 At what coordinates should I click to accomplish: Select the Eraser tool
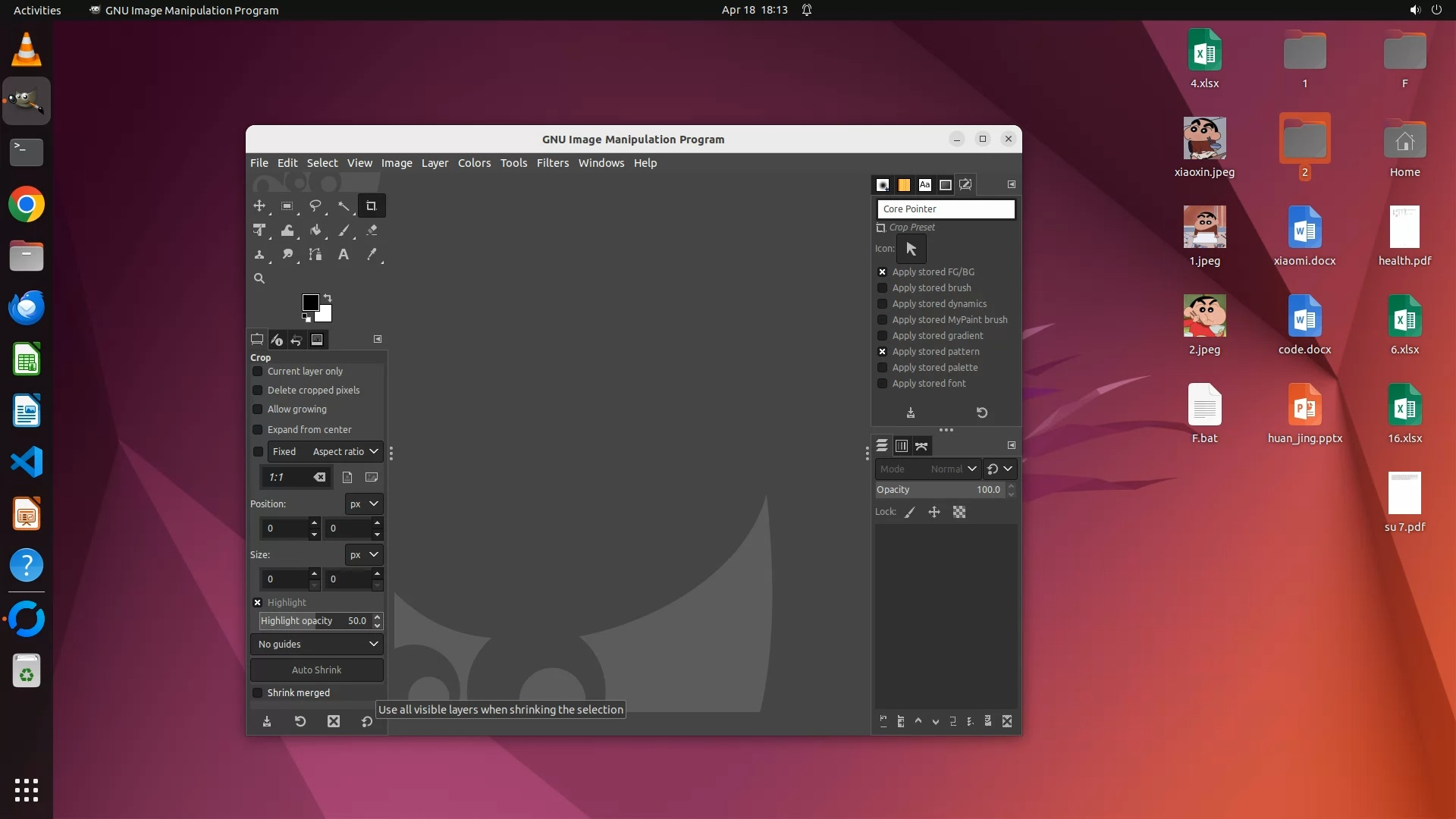[x=372, y=230]
